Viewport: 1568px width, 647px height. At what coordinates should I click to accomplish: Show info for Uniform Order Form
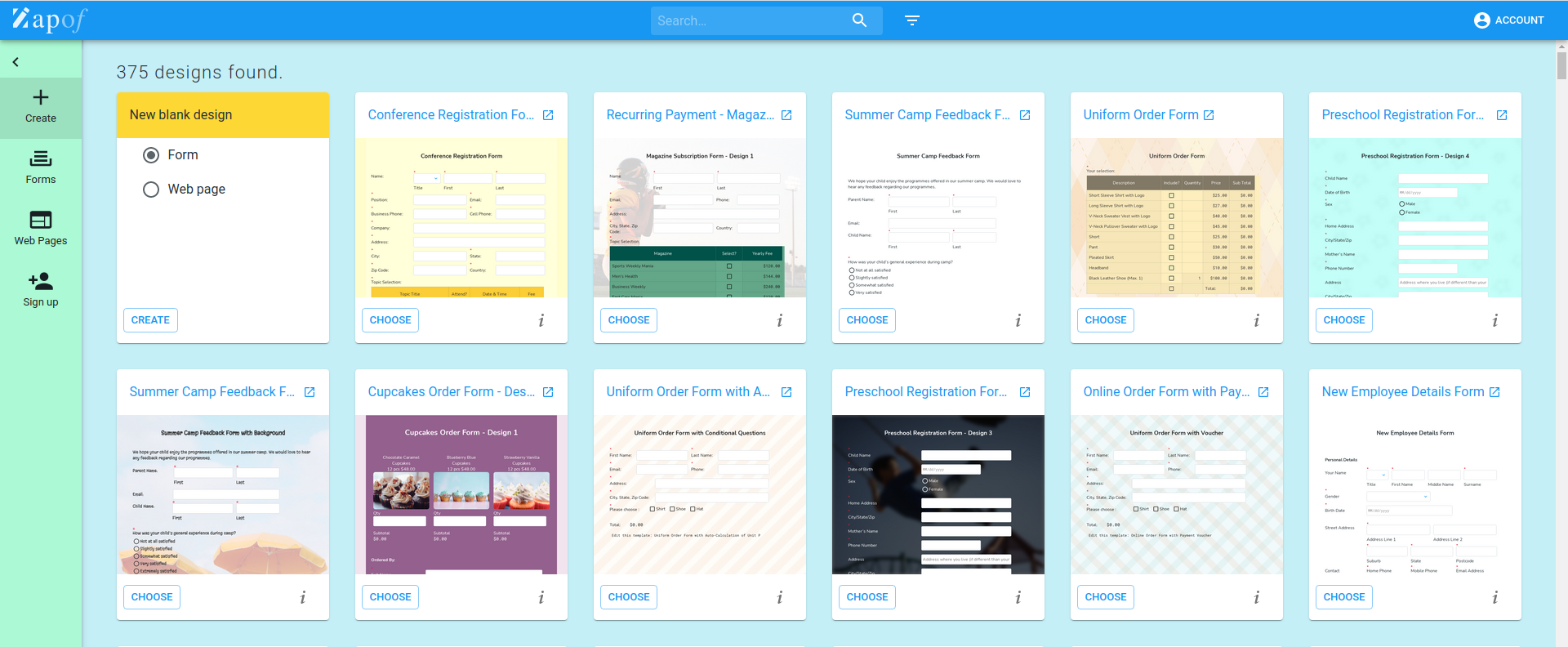(x=1257, y=320)
